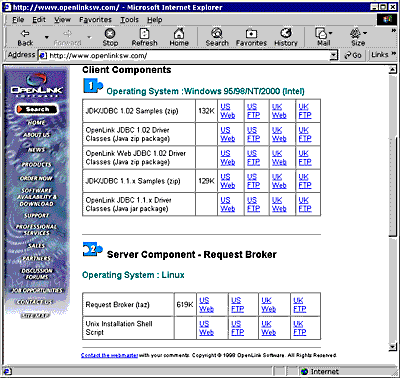Viewport: 400px width, 378px height.
Task: Open the View menu
Action: 62,20
